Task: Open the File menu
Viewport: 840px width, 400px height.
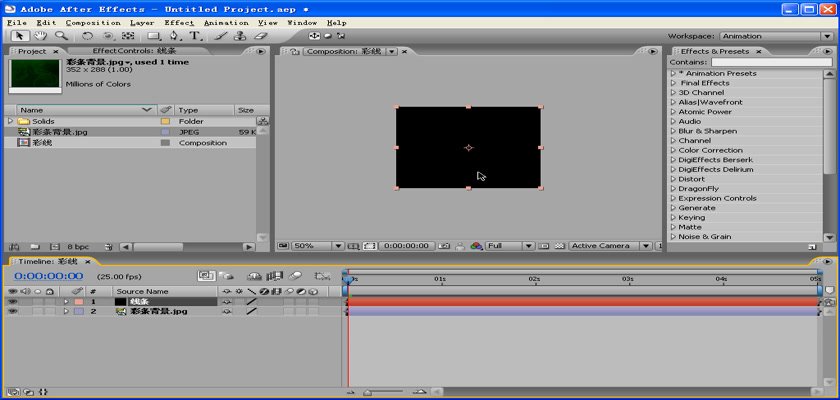Action: (x=17, y=23)
